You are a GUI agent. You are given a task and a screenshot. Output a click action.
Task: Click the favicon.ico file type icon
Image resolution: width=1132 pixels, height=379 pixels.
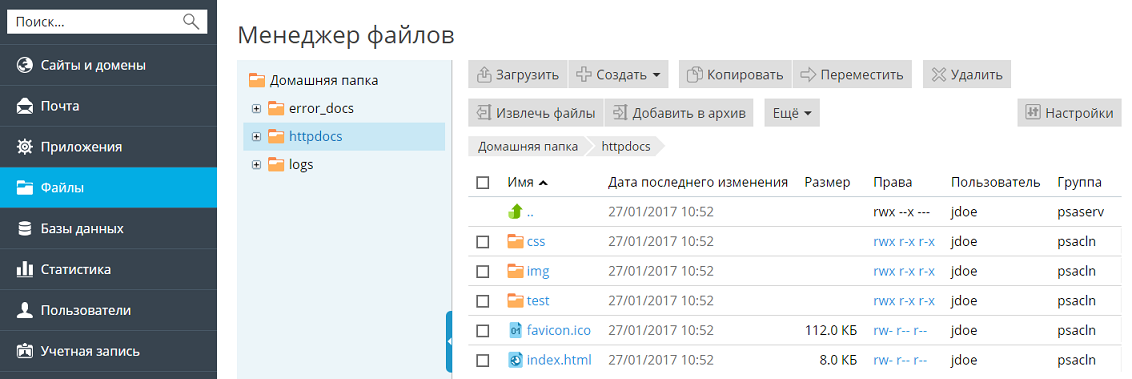pos(515,331)
